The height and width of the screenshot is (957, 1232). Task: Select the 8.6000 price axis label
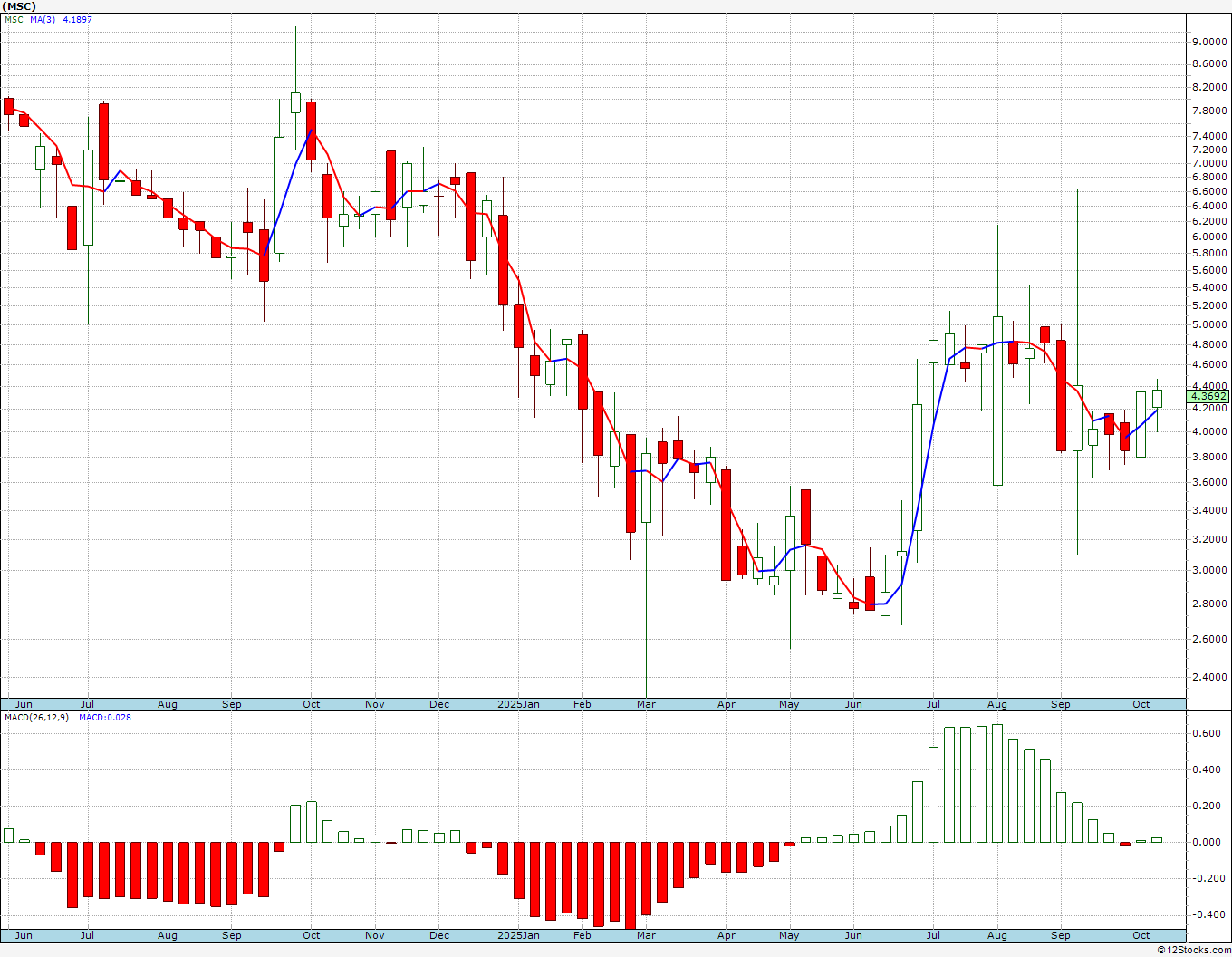click(1211, 63)
